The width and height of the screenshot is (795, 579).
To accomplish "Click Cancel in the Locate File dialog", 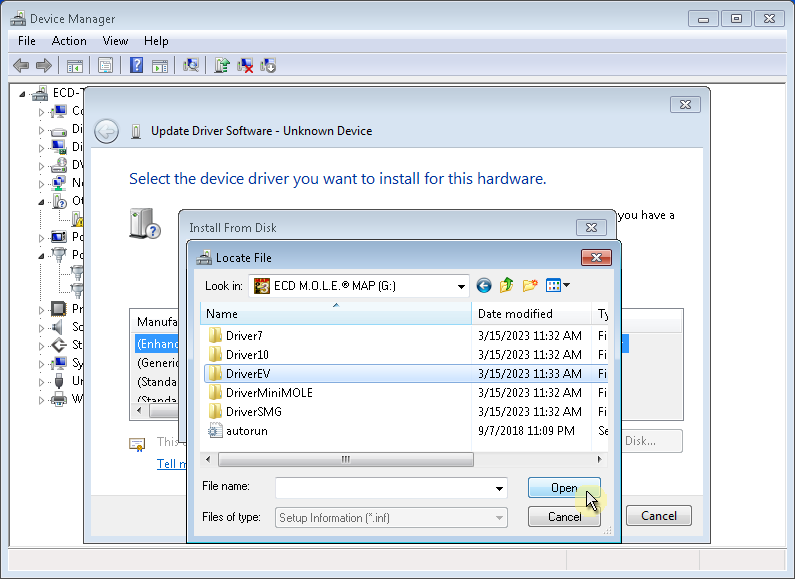I will pyautogui.click(x=564, y=517).
